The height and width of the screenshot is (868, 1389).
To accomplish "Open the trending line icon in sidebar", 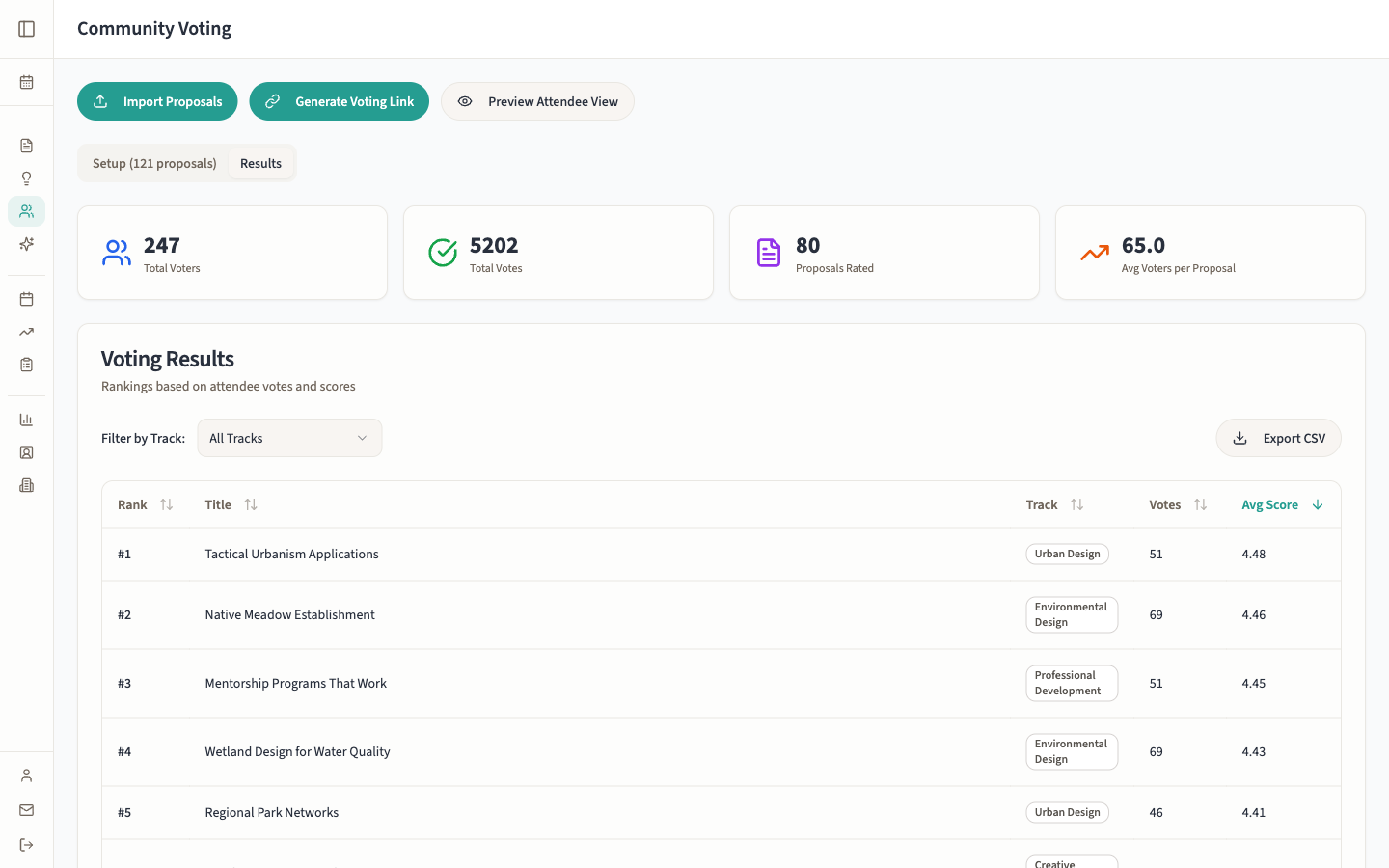I will 27,332.
